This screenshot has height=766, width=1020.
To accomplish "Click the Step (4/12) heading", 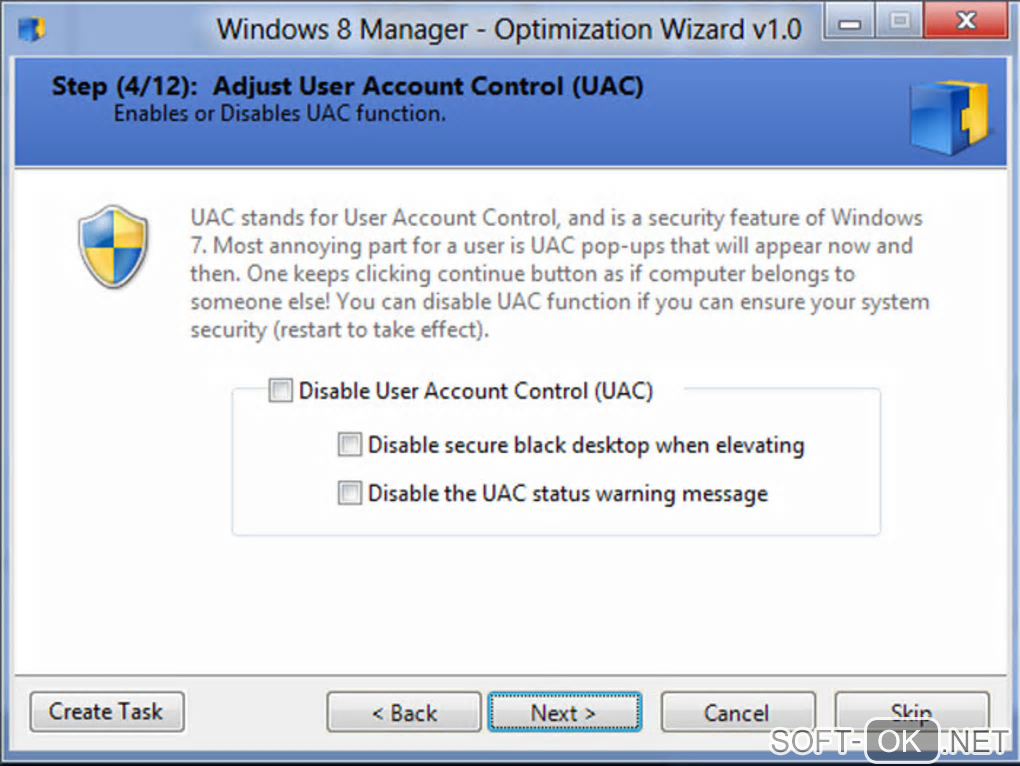I will click(x=347, y=87).
